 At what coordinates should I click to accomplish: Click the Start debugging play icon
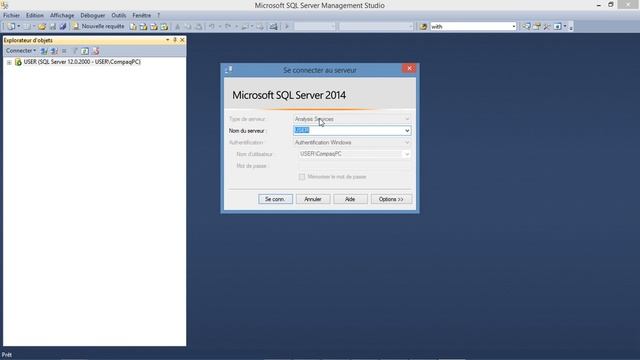pyautogui.click(x=287, y=27)
